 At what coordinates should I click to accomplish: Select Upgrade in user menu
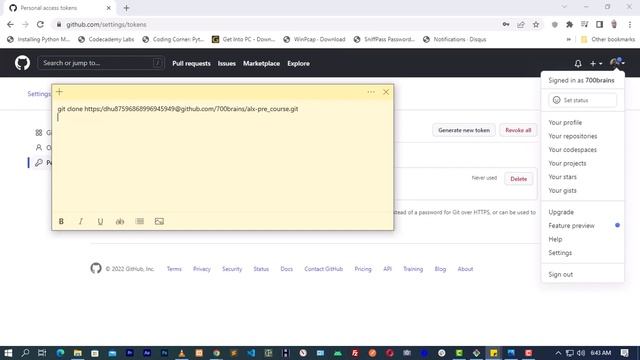561,212
